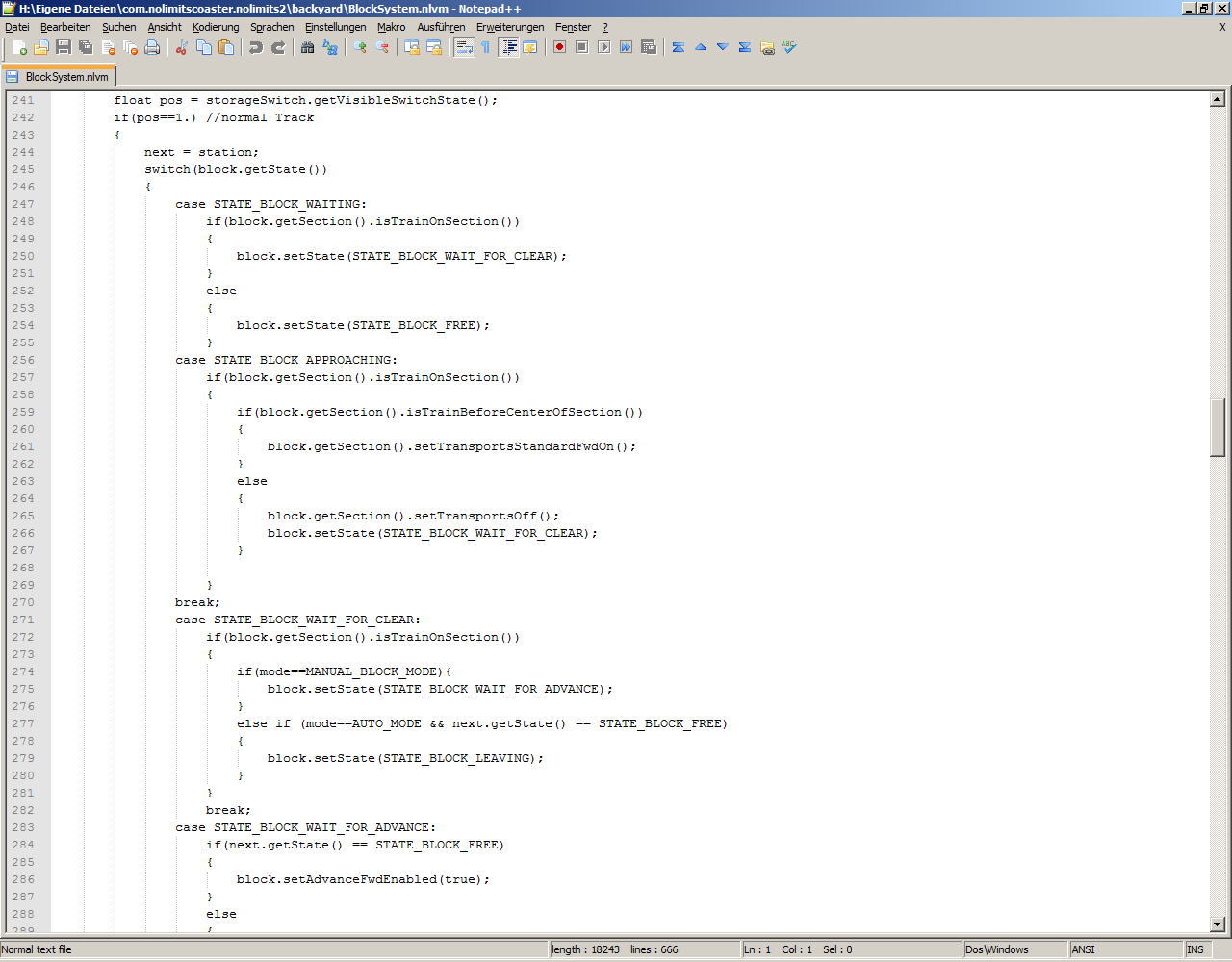Click the Find and Replace icon
This screenshot has width=1232, height=962.
(330, 47)
